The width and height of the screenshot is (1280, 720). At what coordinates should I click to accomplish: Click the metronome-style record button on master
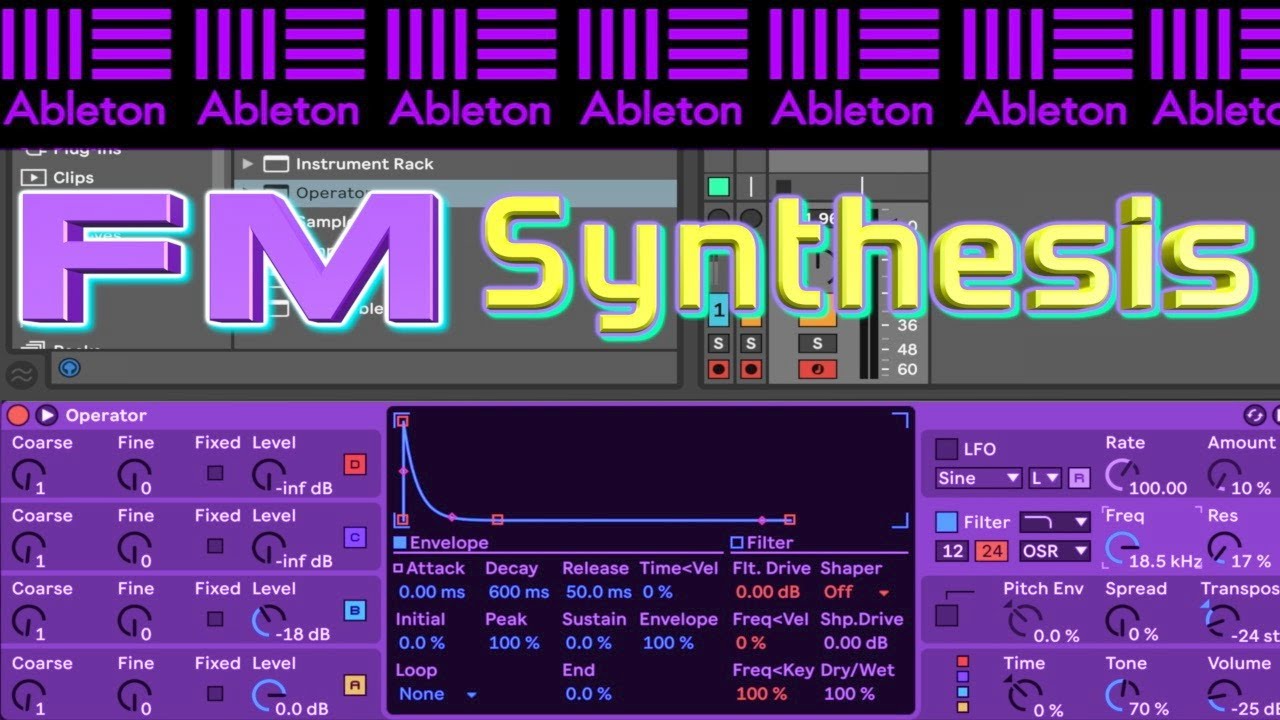[x=817, y=369]
